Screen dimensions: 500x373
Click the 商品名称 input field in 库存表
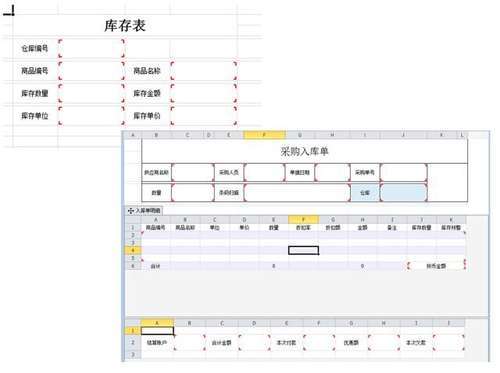click(x=204, y=71)
